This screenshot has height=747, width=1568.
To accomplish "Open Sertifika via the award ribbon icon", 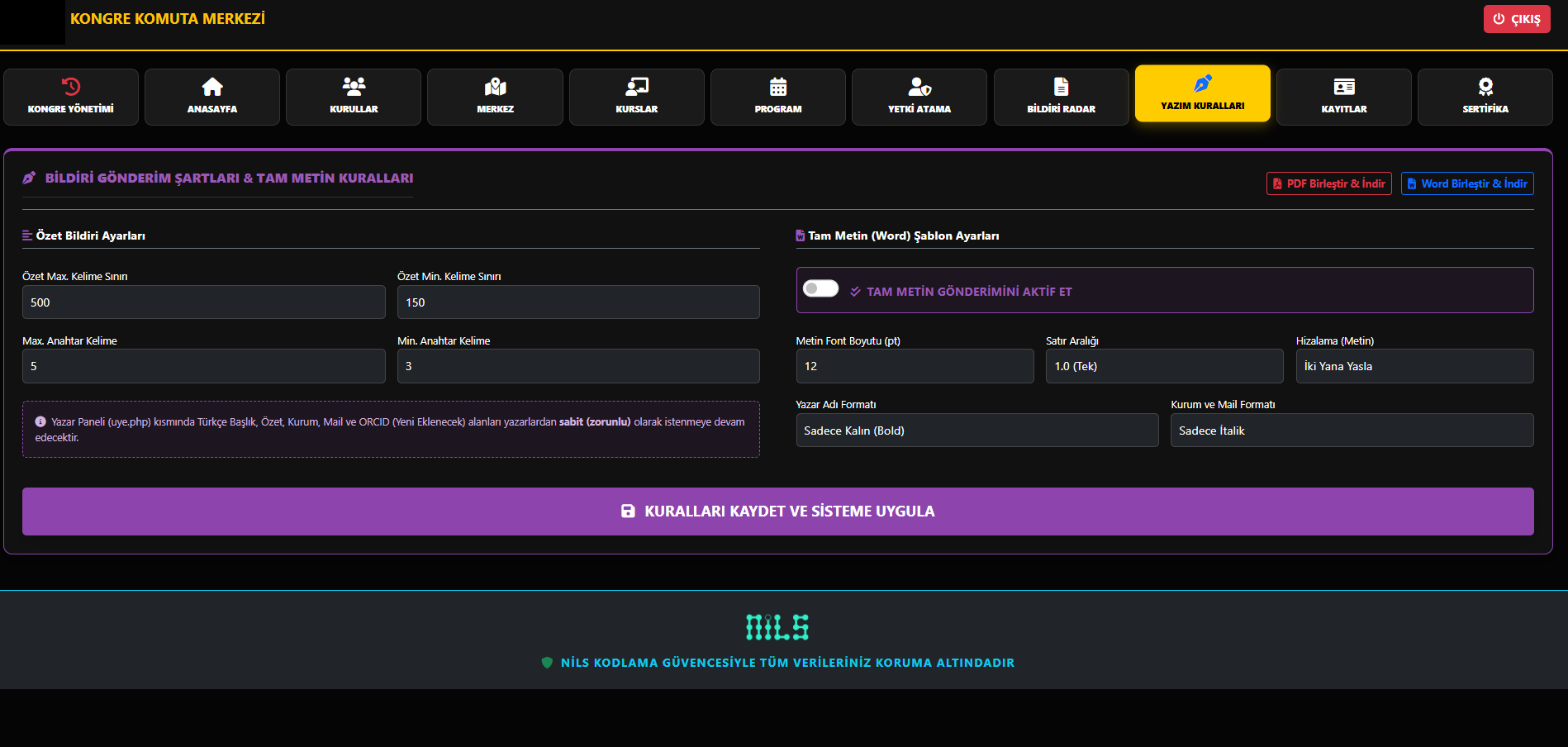I will pyautogui.click(x=1485, y=87).
